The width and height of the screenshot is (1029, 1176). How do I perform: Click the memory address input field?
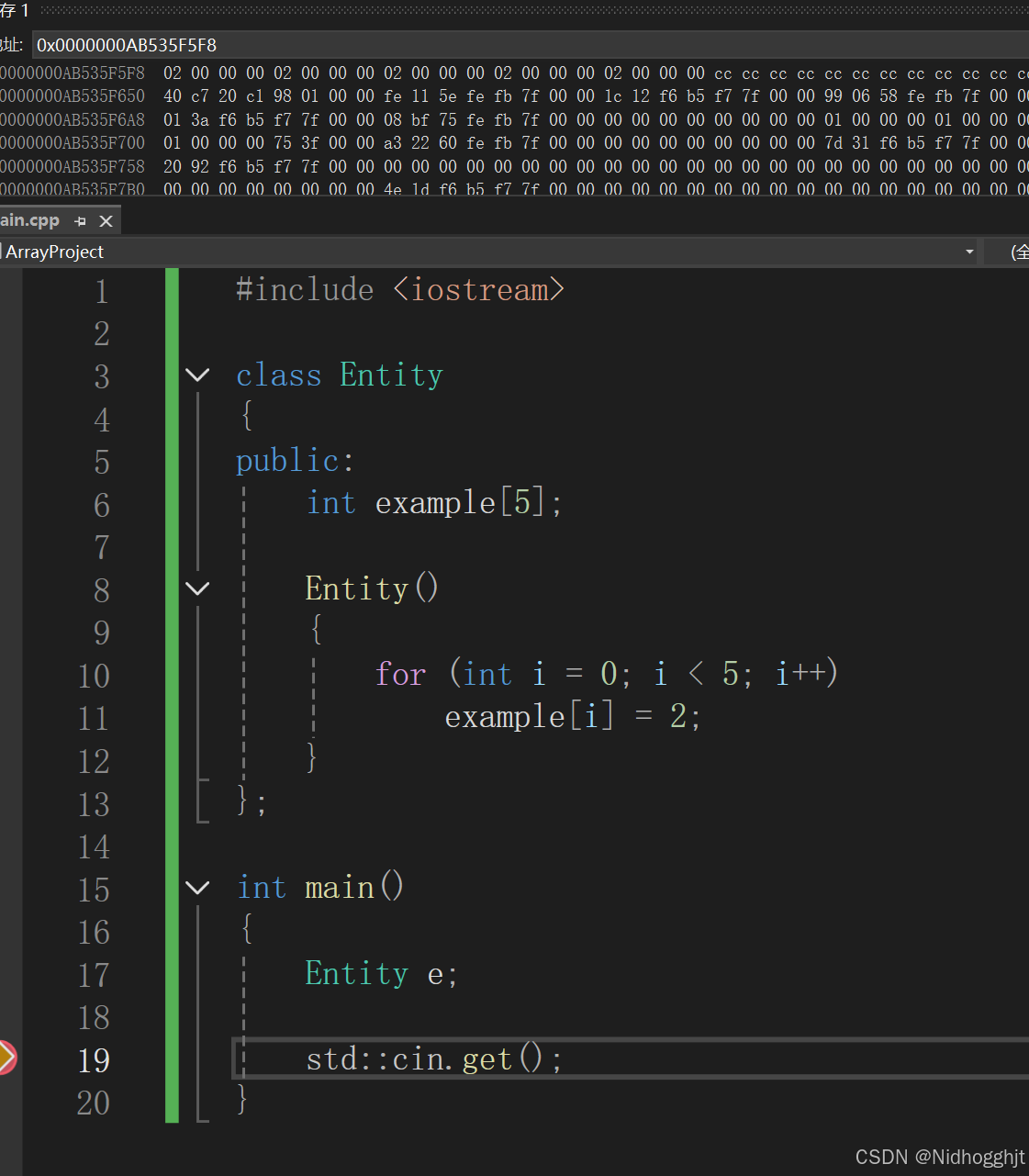[531, 45]
